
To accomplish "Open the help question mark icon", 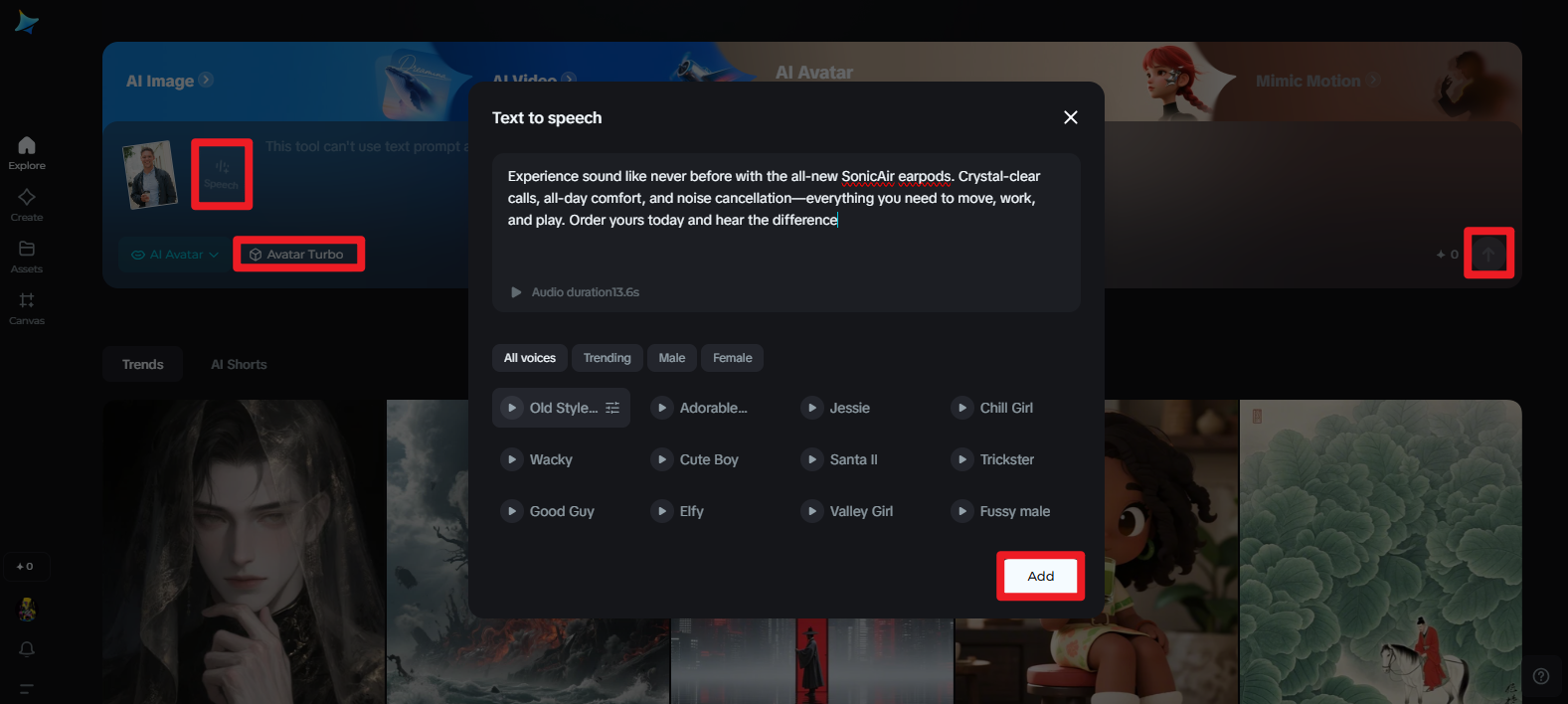I will click(x=1541, y=676).
